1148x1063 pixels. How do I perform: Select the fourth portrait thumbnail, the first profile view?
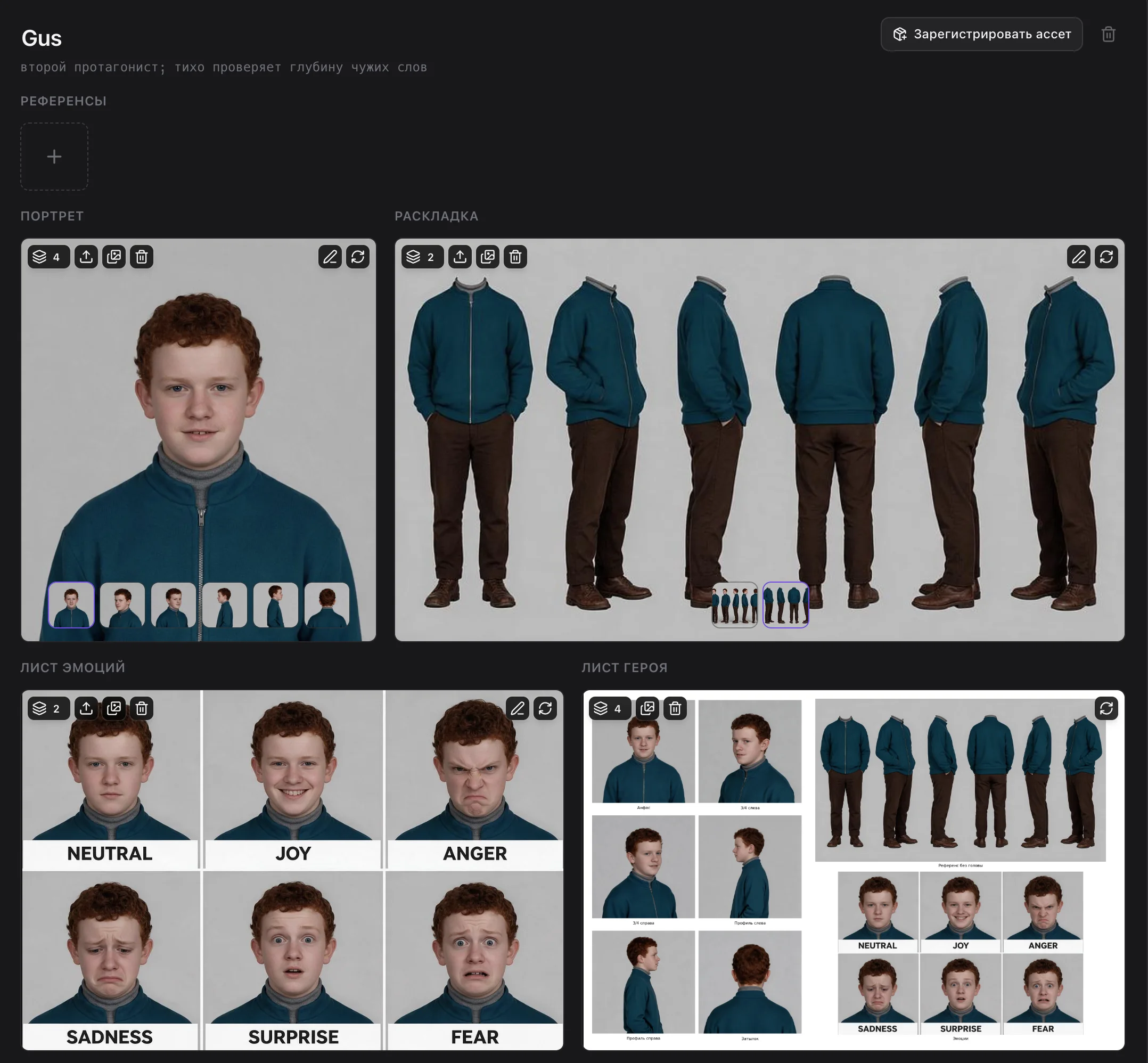point(225,605)
